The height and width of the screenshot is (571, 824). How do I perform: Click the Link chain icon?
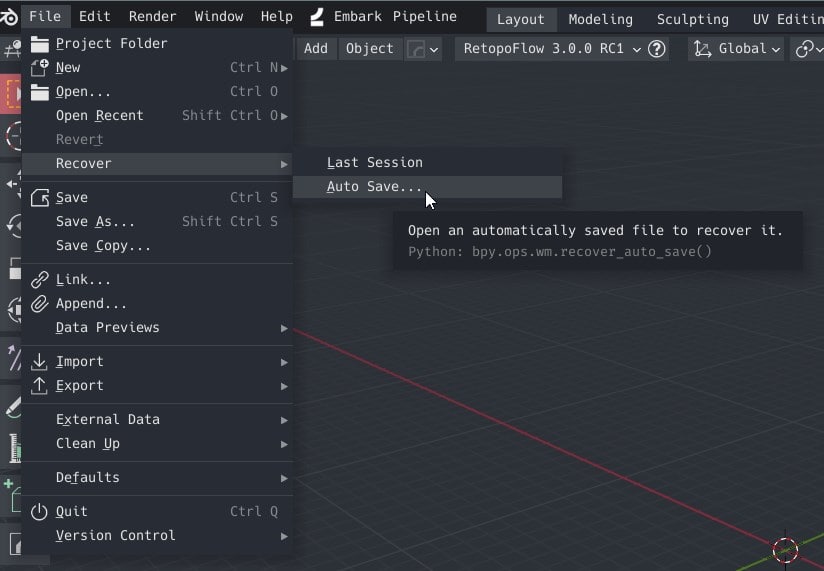[x=39, y=279]
